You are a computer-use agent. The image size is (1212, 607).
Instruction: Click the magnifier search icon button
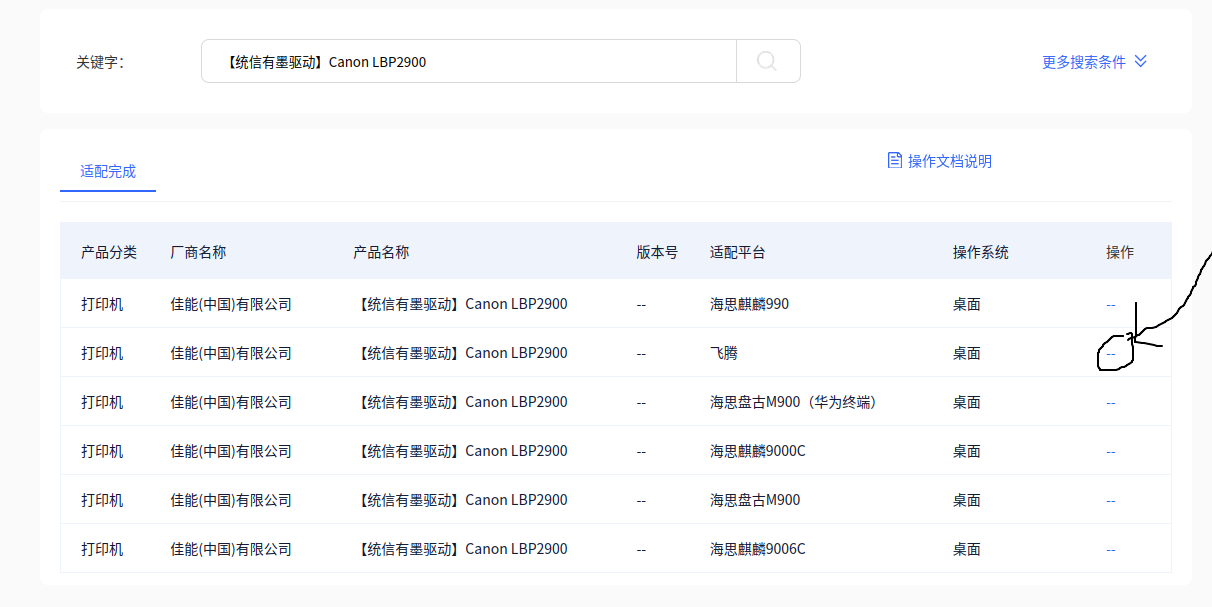click(x=768, y=61)
